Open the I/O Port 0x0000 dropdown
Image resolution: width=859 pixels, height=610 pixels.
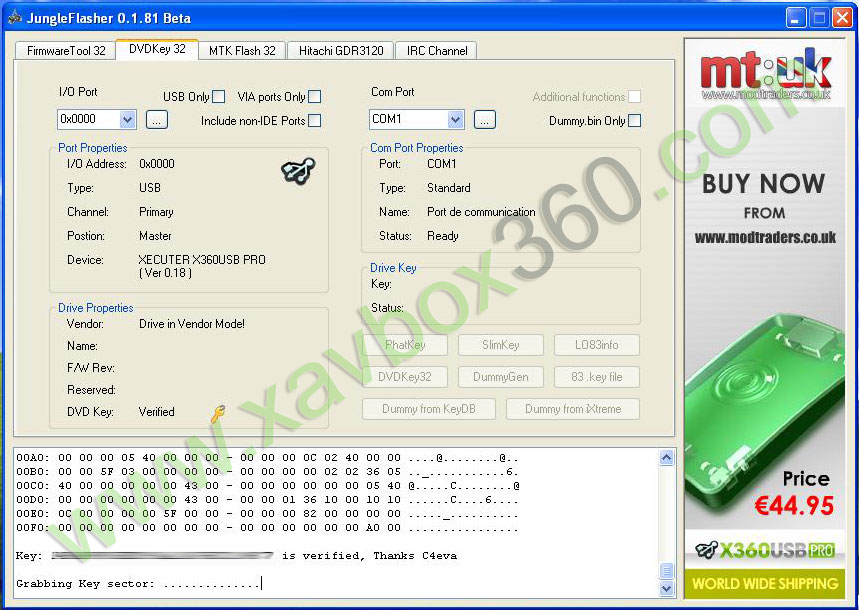click(127, 119)
